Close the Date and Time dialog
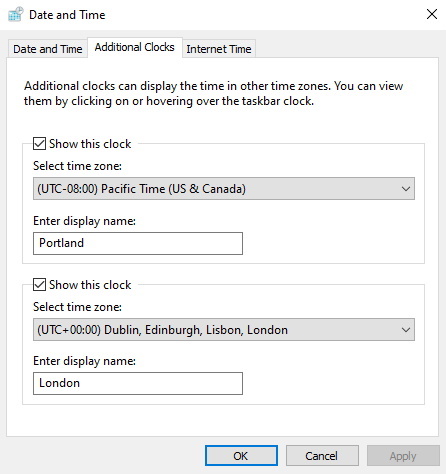Viewport: 446px width, 474px height. coord(432,14)
